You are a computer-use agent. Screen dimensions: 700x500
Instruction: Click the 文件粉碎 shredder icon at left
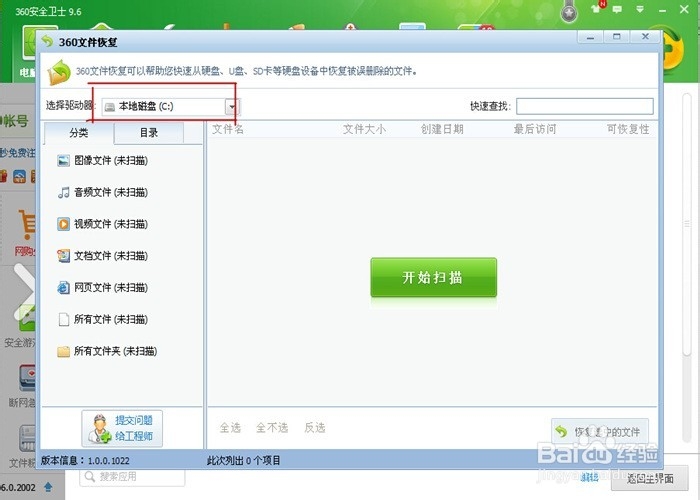pos(27,438)
